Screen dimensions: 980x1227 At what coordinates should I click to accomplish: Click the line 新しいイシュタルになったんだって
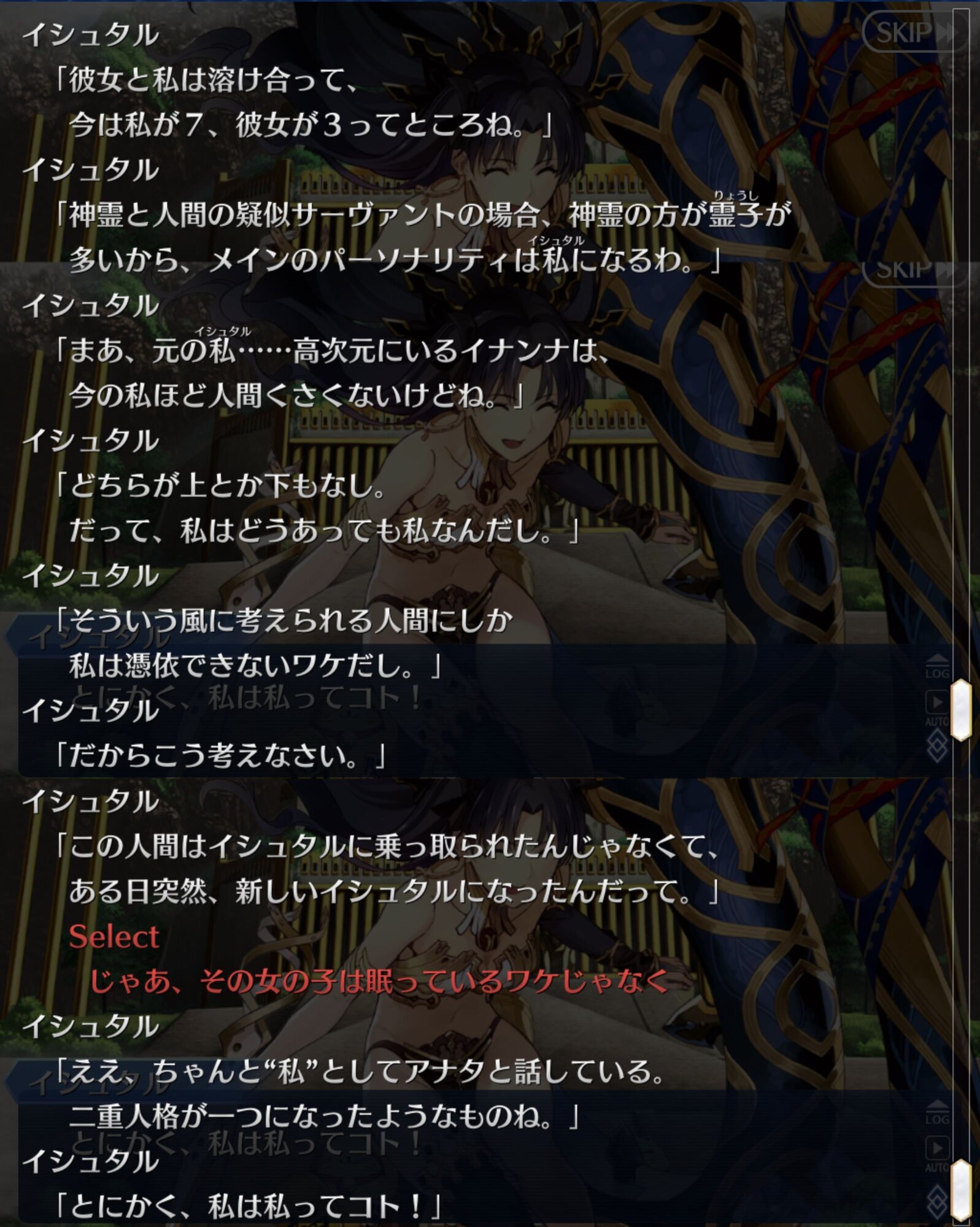coord(393,891)
